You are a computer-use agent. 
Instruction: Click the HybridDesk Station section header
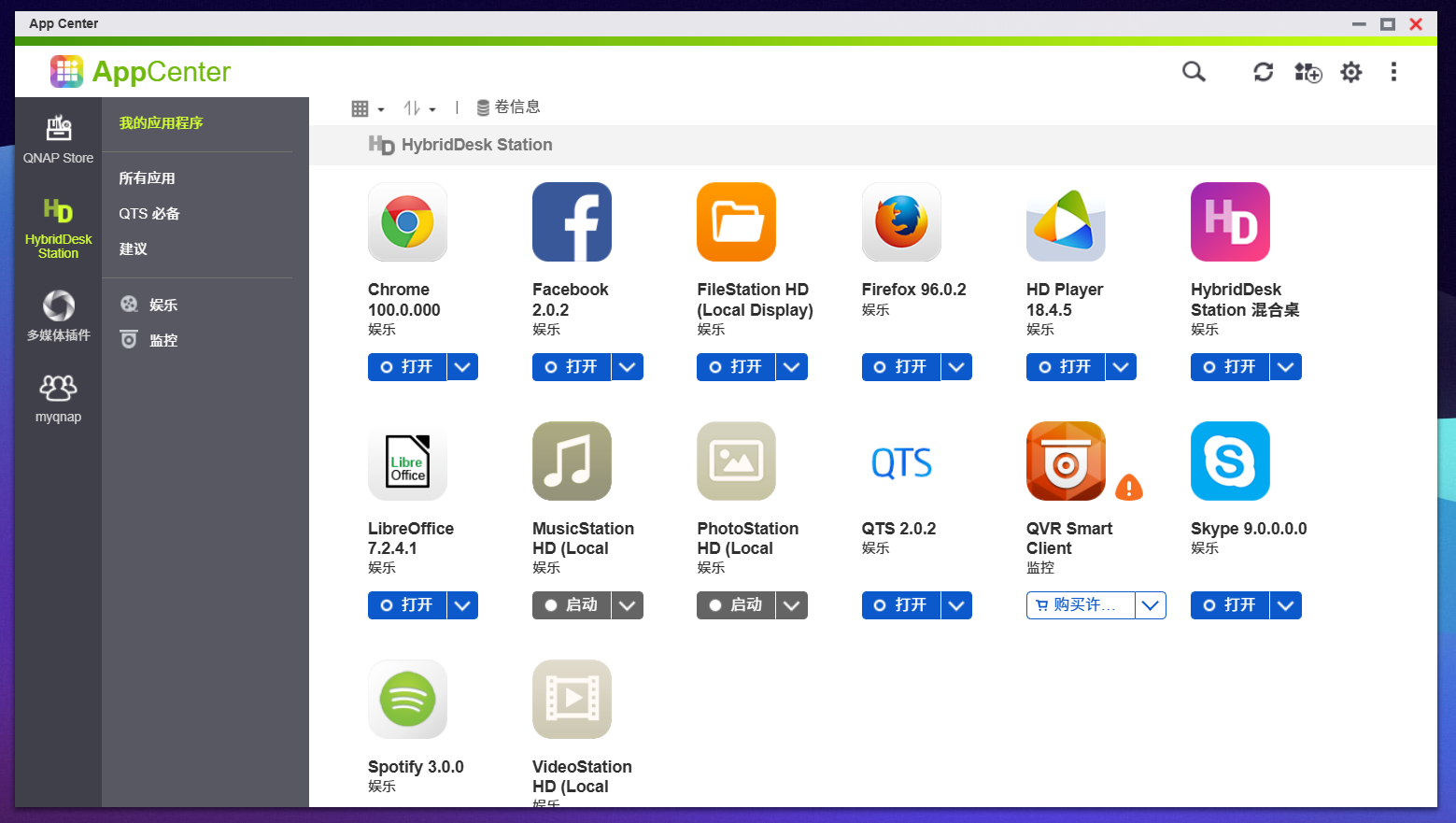pyautogui.click(x=460, y=145)
